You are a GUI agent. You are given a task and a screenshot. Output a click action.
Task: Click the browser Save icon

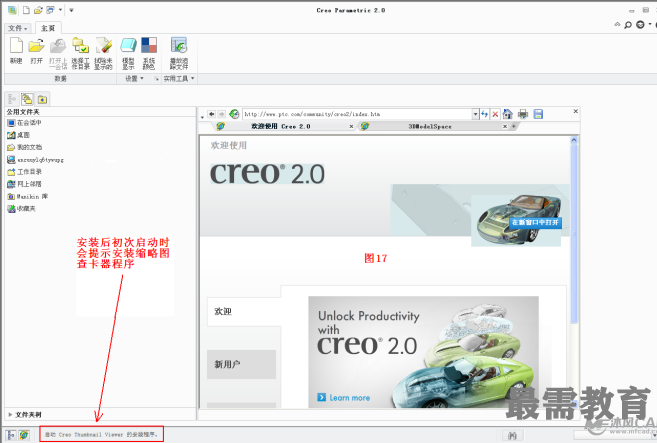click(x=538, y=114)
